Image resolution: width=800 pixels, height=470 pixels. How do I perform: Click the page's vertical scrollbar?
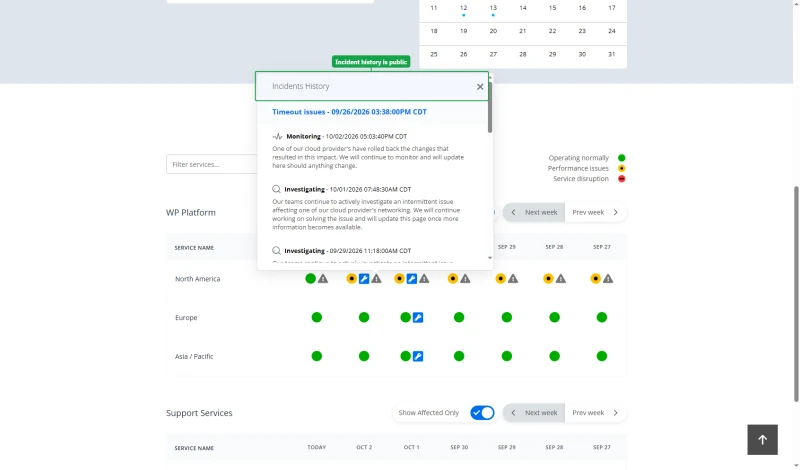pyautogui.click(x=796, y=294)
